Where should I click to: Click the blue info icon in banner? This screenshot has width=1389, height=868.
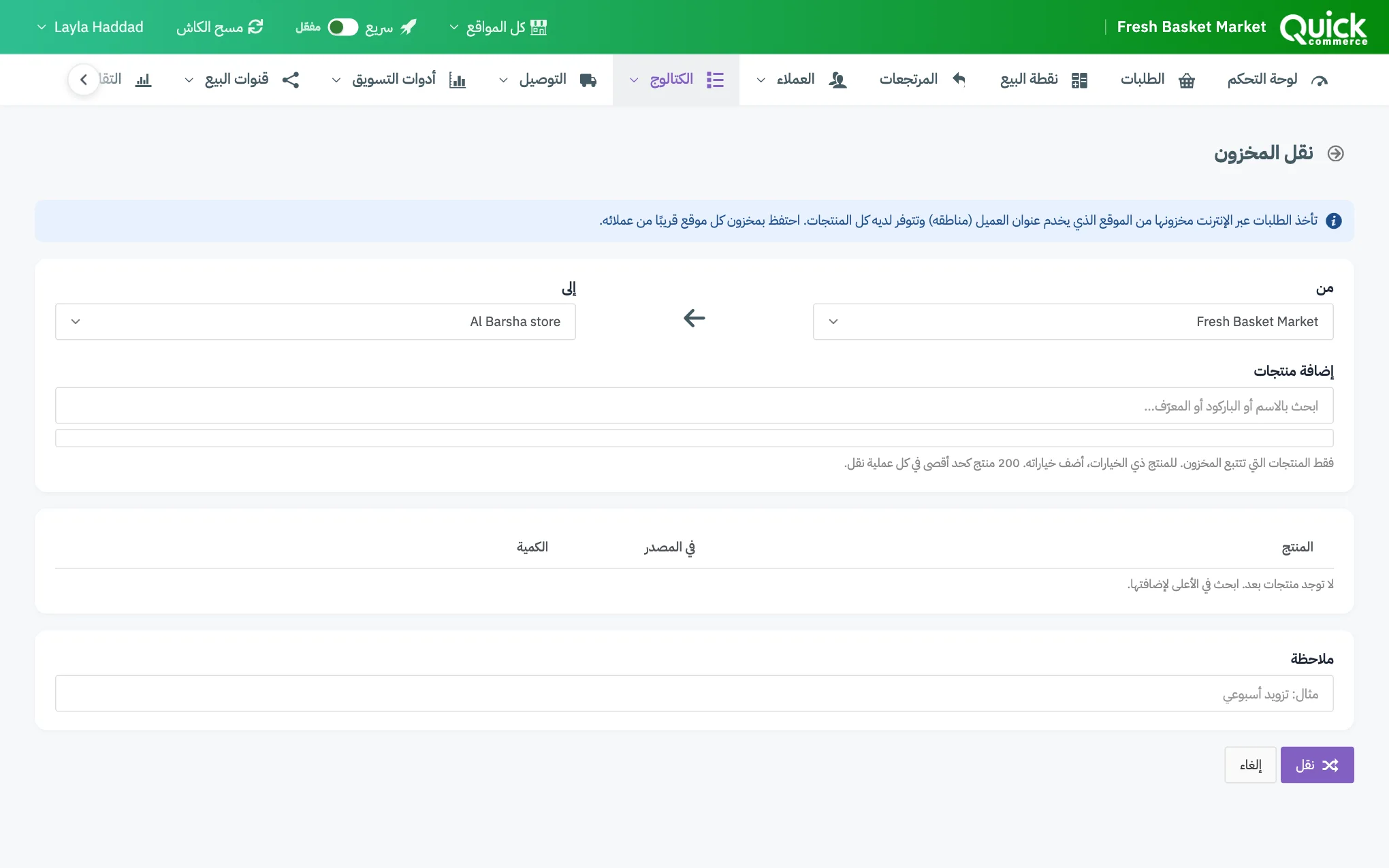[x=1334, y=221]
